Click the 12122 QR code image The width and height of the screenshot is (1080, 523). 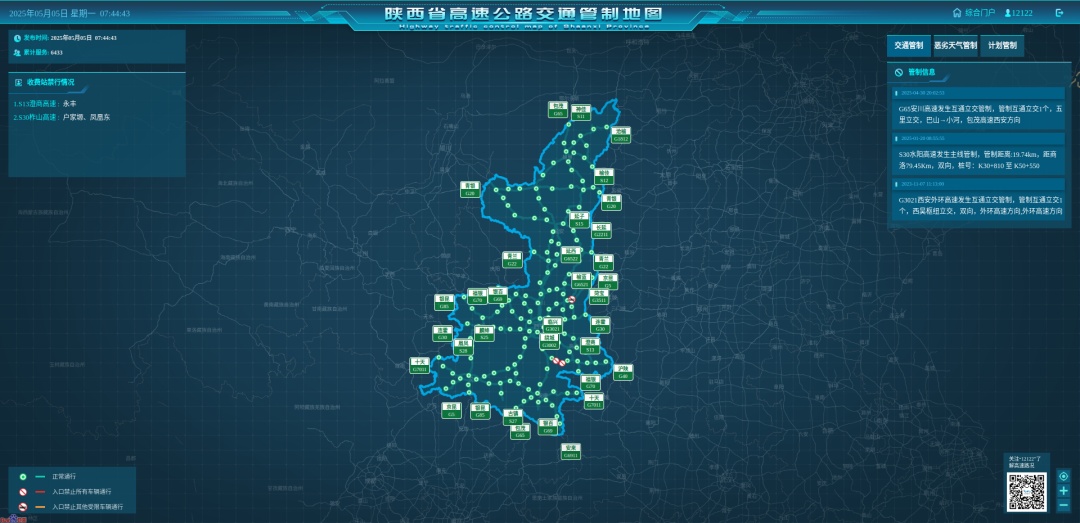[1026, 491]
